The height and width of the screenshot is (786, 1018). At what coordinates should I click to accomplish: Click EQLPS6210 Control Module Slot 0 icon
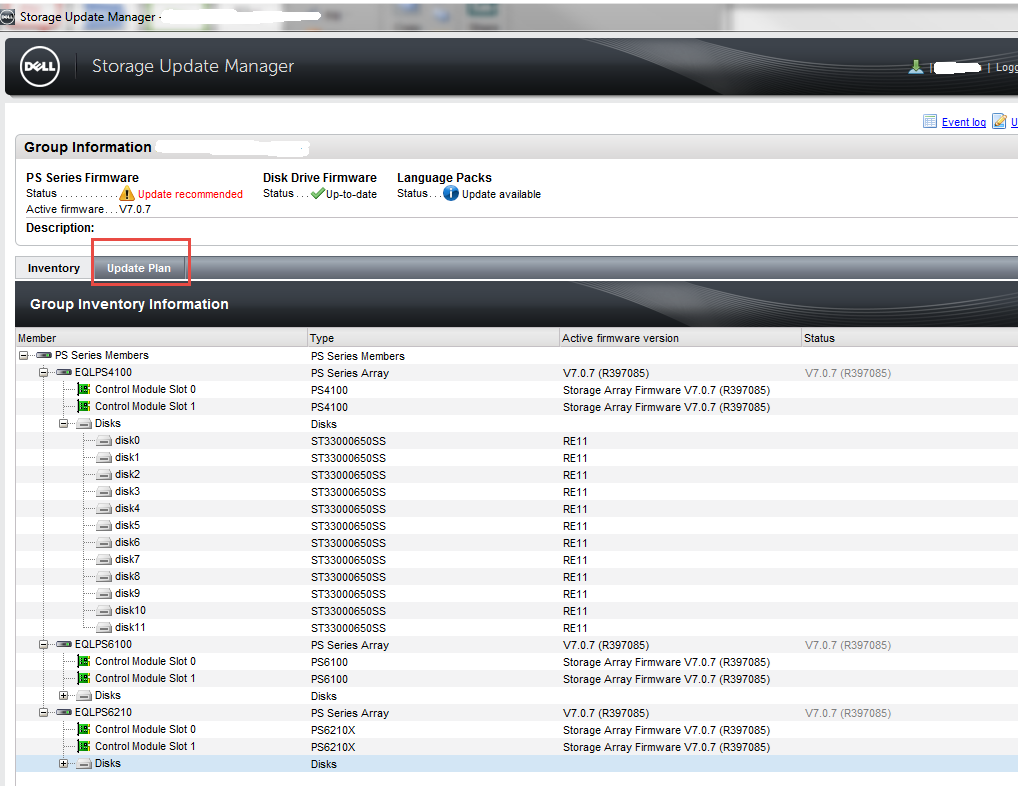point(84,729)
